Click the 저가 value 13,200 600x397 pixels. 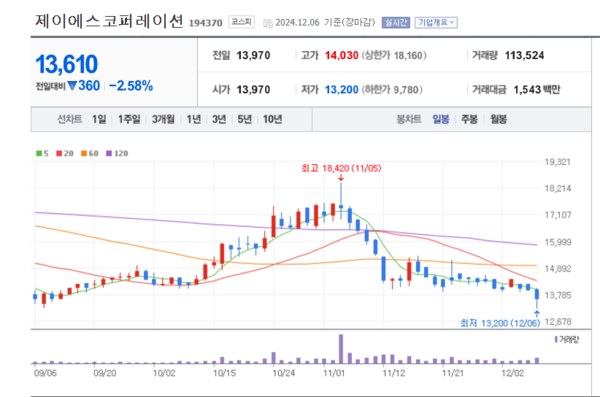coord(342,90)
